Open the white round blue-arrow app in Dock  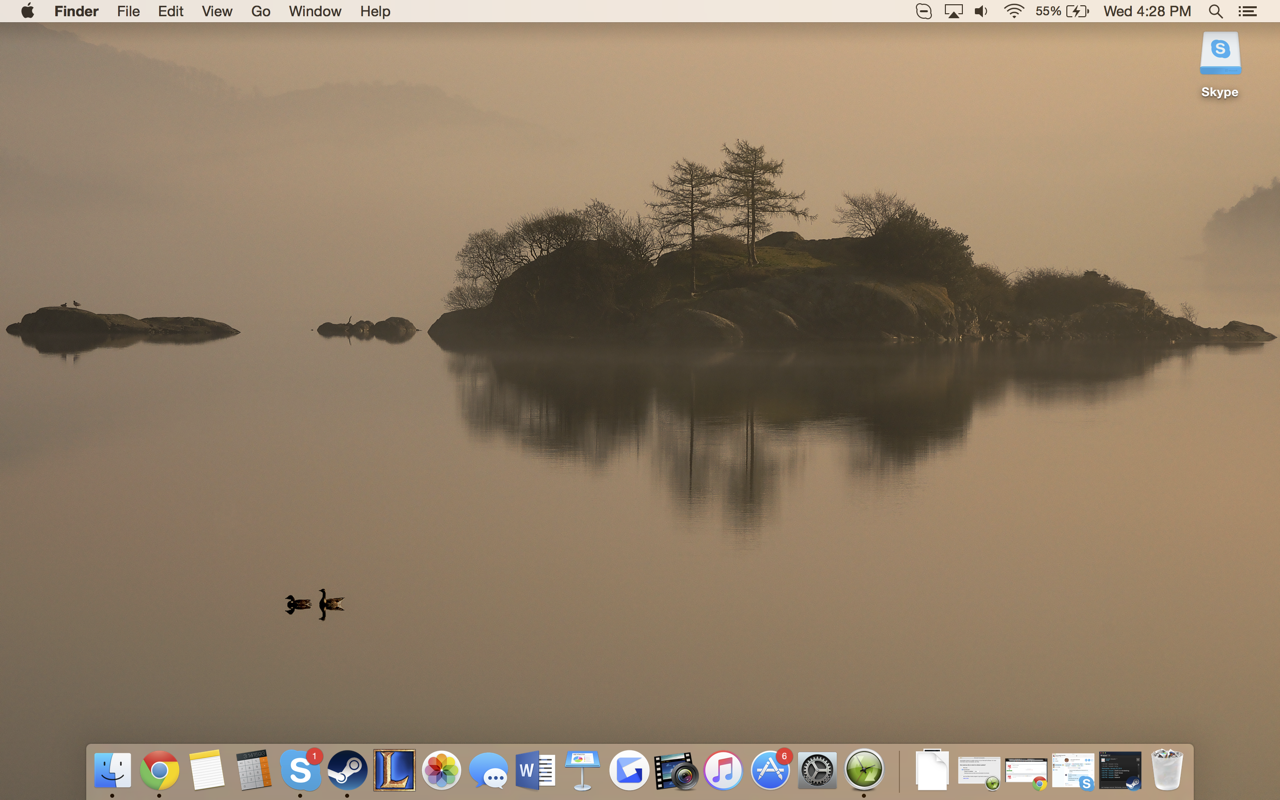click(629, 771)
